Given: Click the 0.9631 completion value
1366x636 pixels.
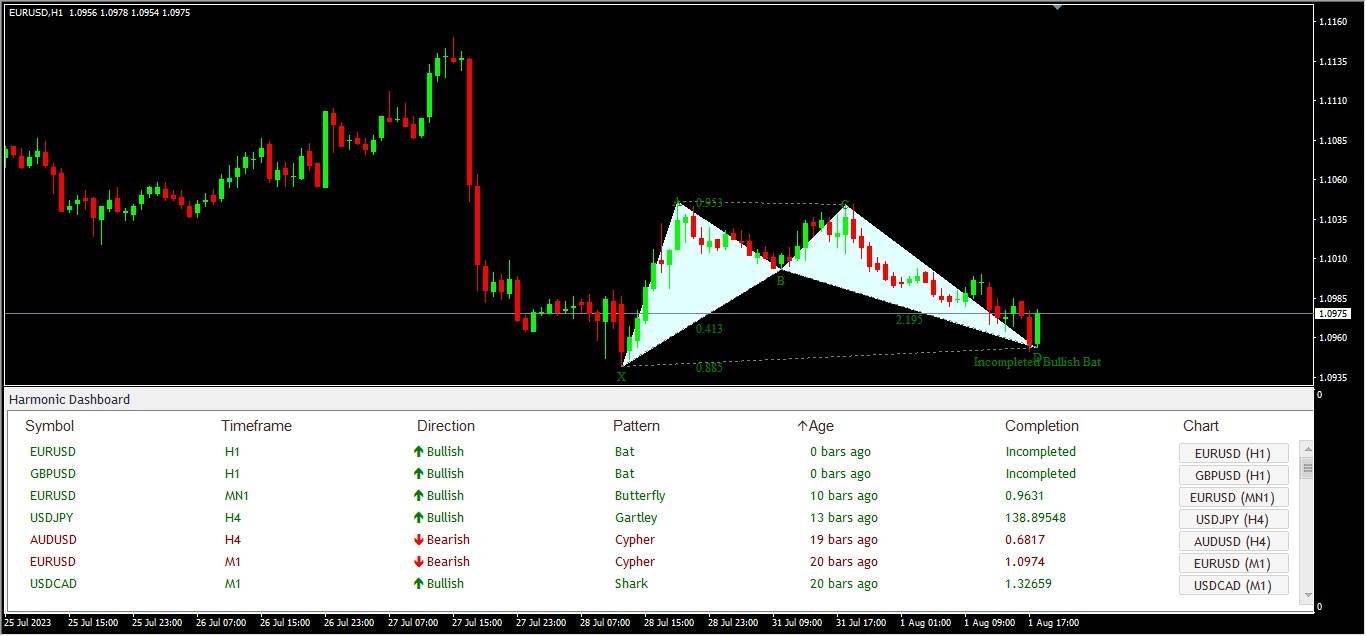Looking at the screenshot, I should 1025,496.
